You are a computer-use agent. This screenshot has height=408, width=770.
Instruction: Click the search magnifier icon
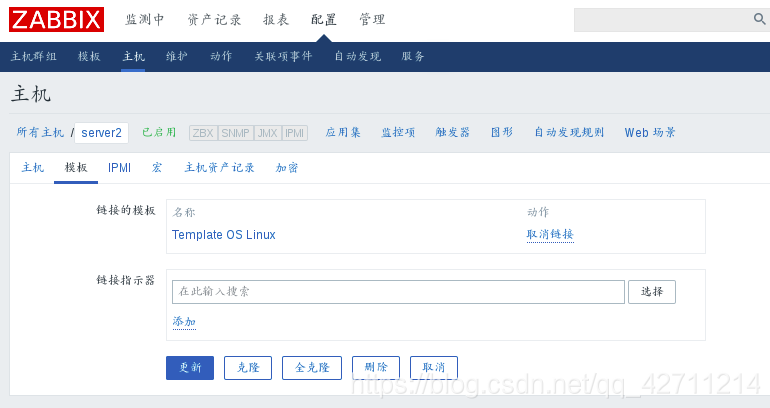(759, 19)
